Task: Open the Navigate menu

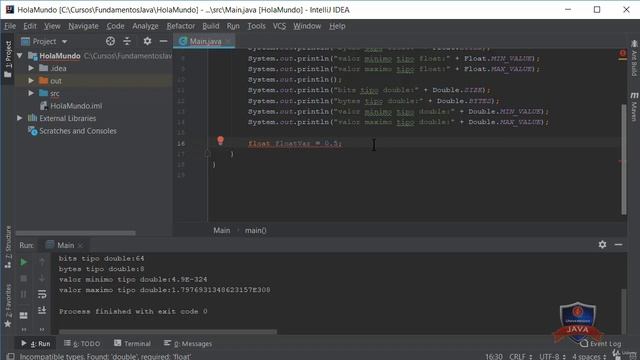Action: click(83, 26)
